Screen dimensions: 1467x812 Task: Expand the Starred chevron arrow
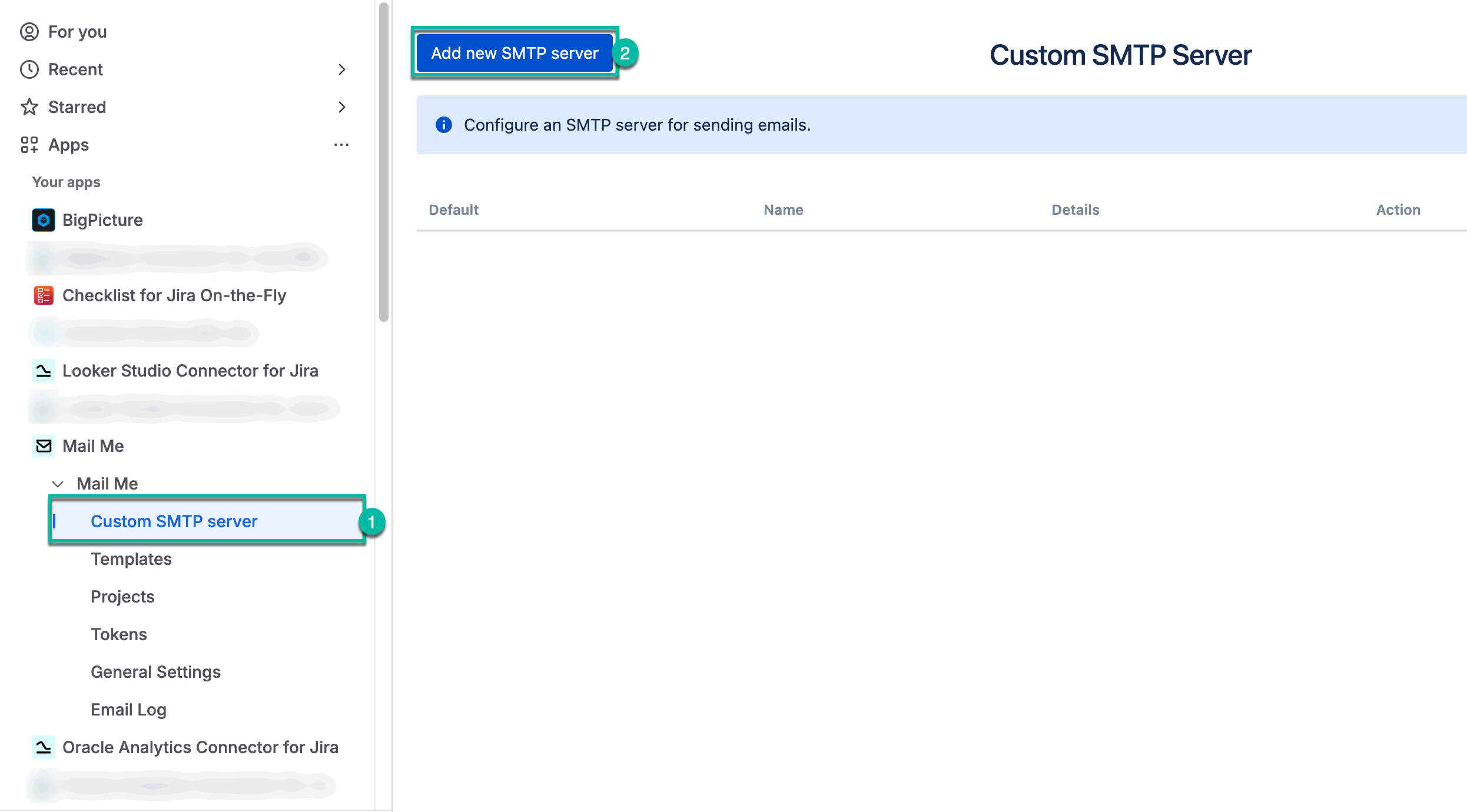click(x=341, y=107)
